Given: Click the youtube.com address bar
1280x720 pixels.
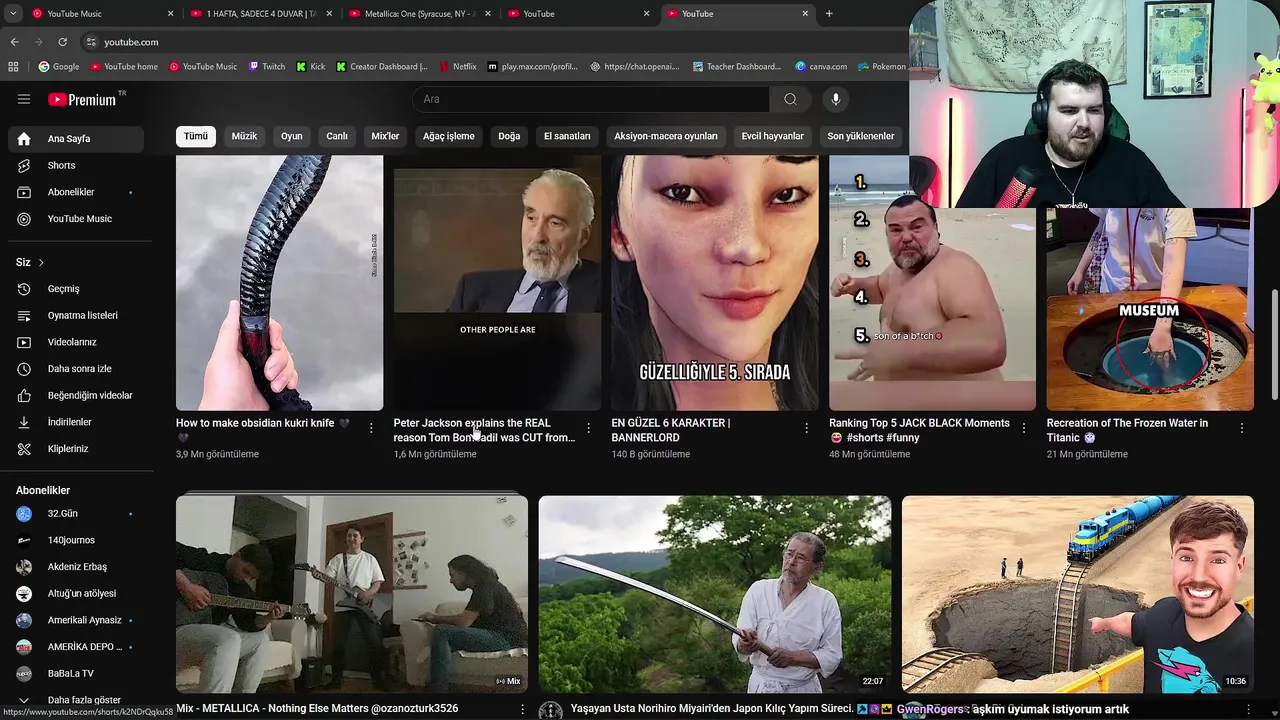Looking at the screenshot, I should [490, 42].
